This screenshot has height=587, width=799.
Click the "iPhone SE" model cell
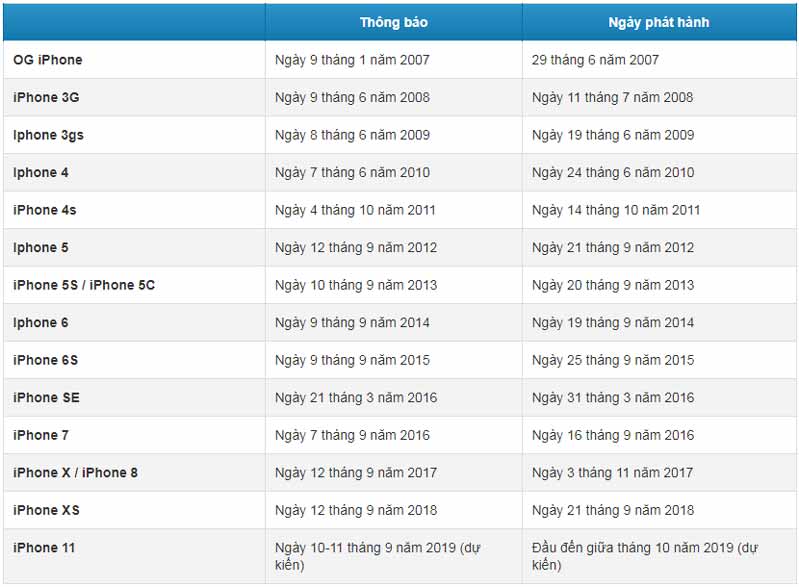click(46, 397)
